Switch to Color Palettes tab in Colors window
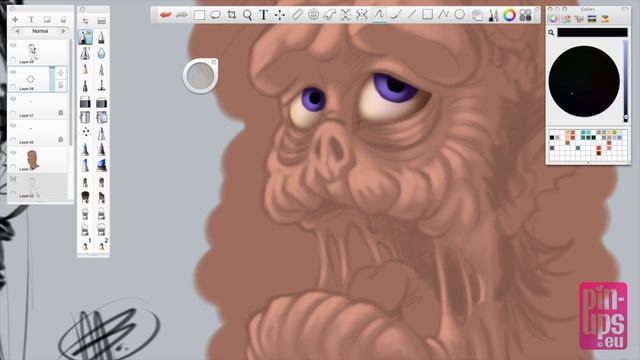 pyautogui.click(x=579, y=19)
